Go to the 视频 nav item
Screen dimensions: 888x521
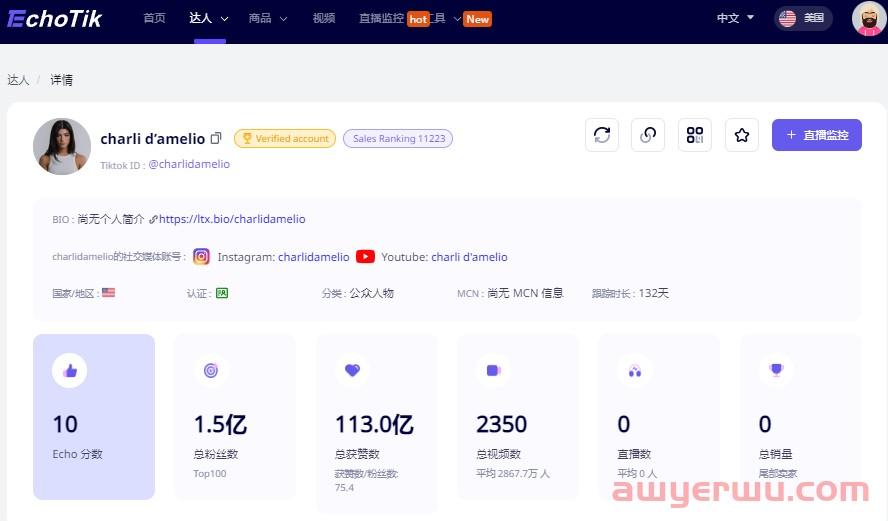[x=324, y=18]
